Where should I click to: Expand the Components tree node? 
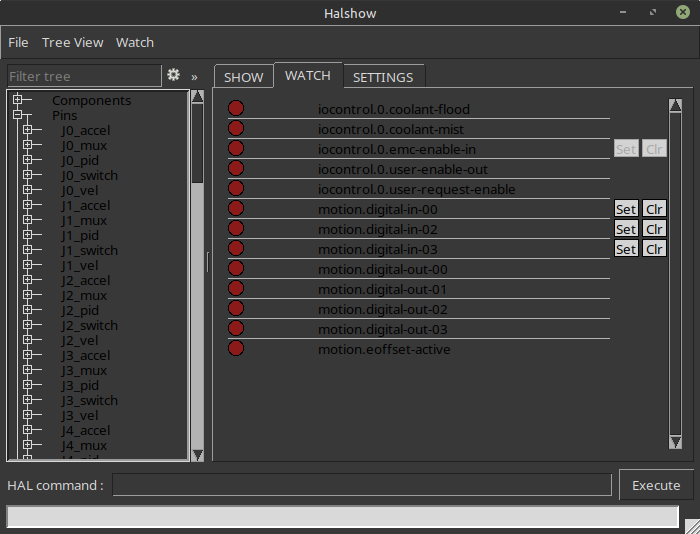click(17, 100)
